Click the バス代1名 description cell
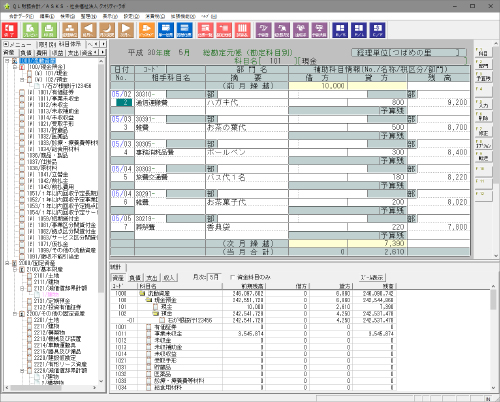The width and height of the screenshot is (500, 402). point(247,177)
